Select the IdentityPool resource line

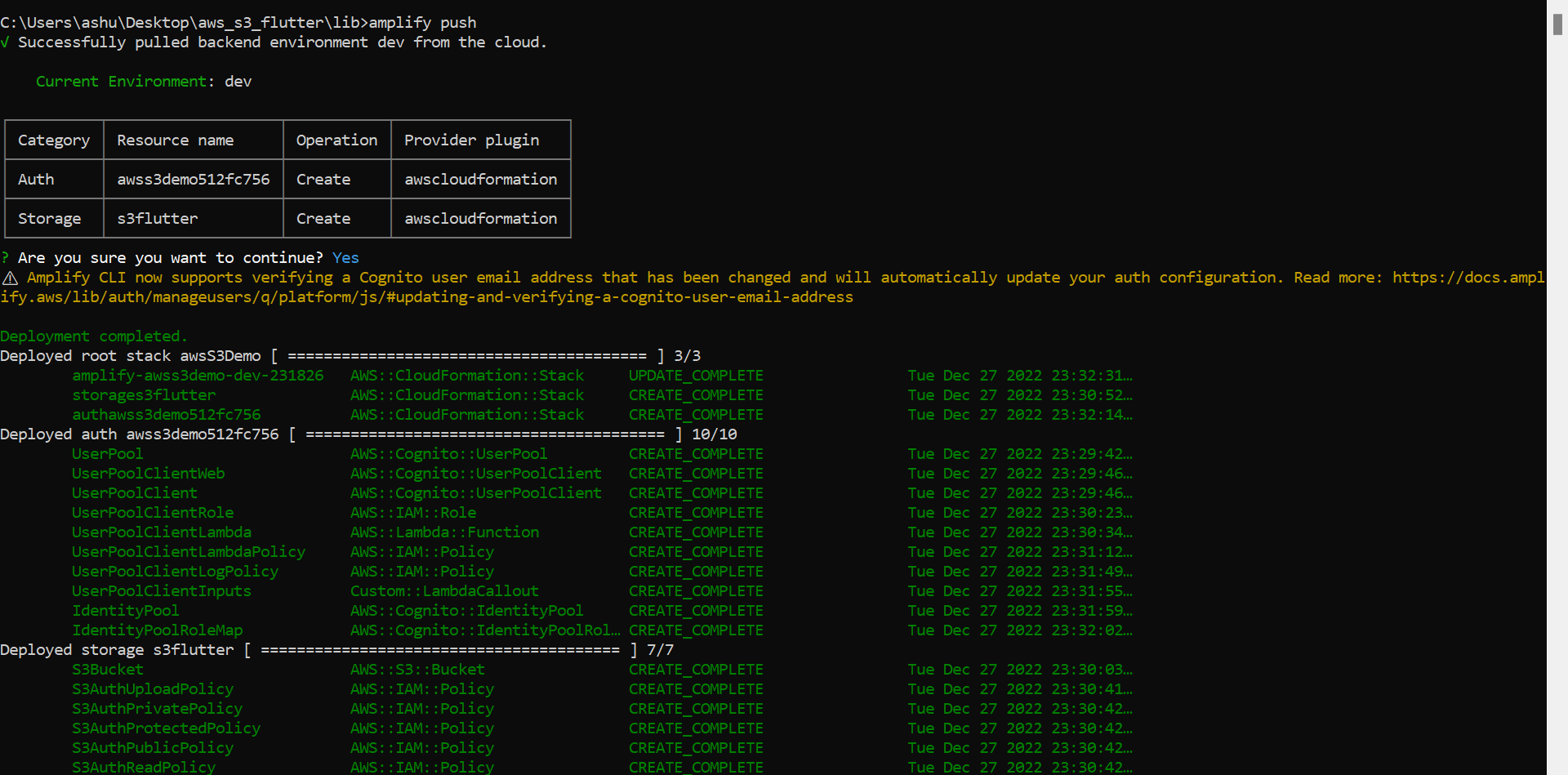click(125, 610)
